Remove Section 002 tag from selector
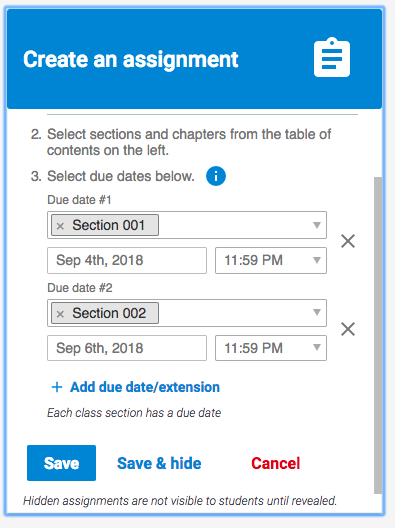Screen dimensions: 395x528 tap(60, 314)
